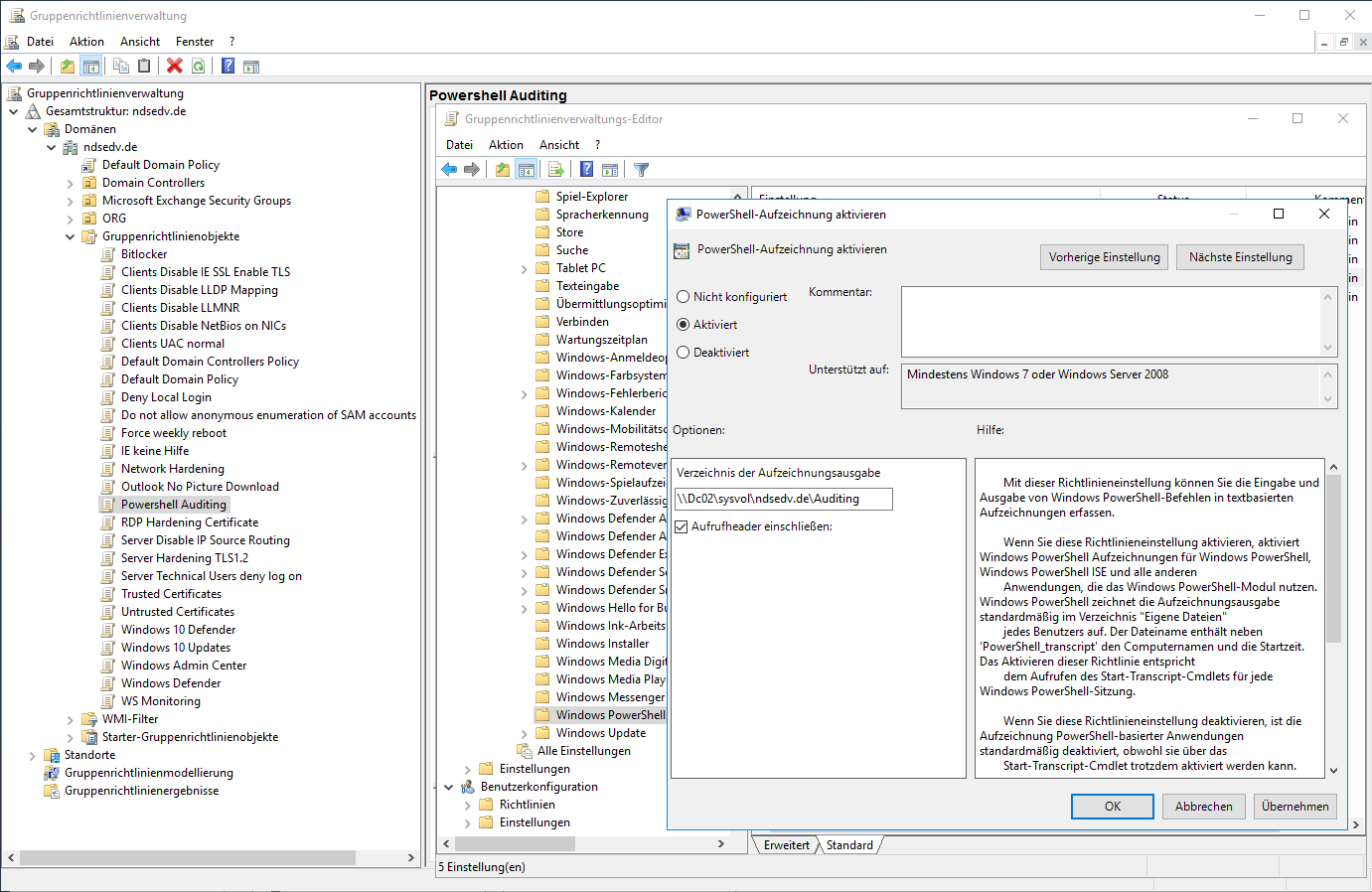
Task: Click the red delete icon in main toolbar
Action: (175, 66)
